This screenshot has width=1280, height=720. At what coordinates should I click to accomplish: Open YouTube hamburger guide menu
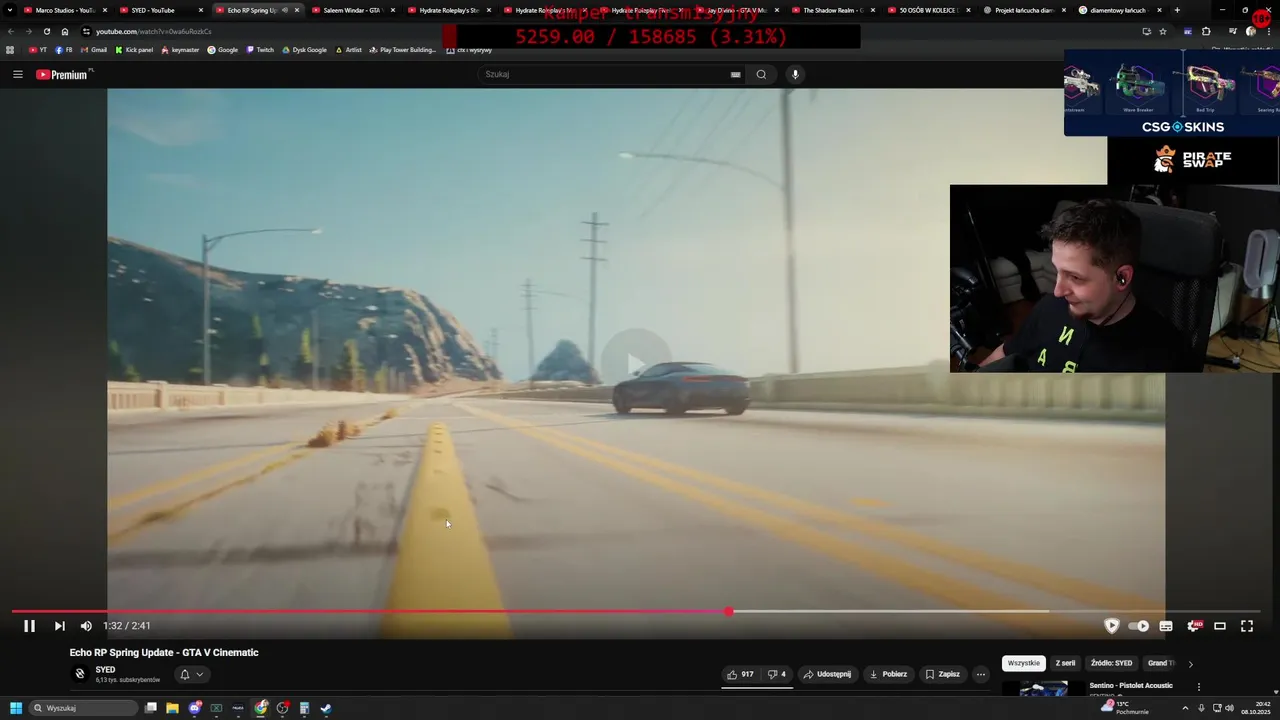coord(18,74)
